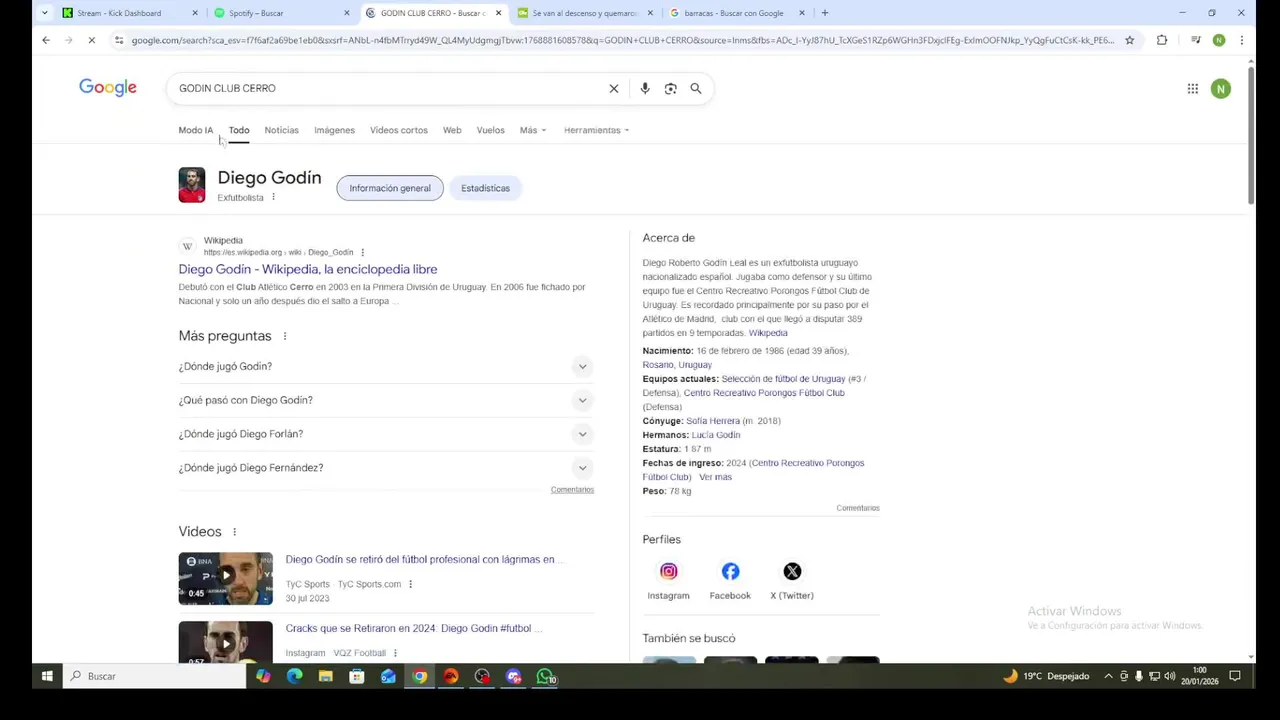This screenshot has width=1280, height=720.
Task: Open the Windows Start menu
Action: tap(47, 676)
